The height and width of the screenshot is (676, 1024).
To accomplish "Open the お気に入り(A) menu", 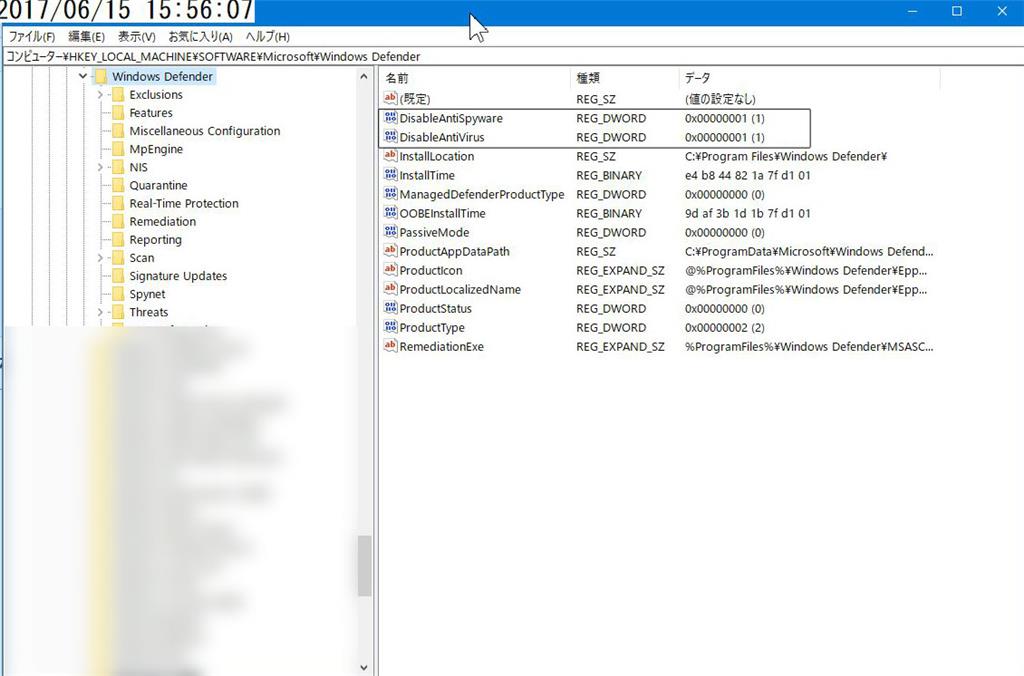I will tap(200, 37).
